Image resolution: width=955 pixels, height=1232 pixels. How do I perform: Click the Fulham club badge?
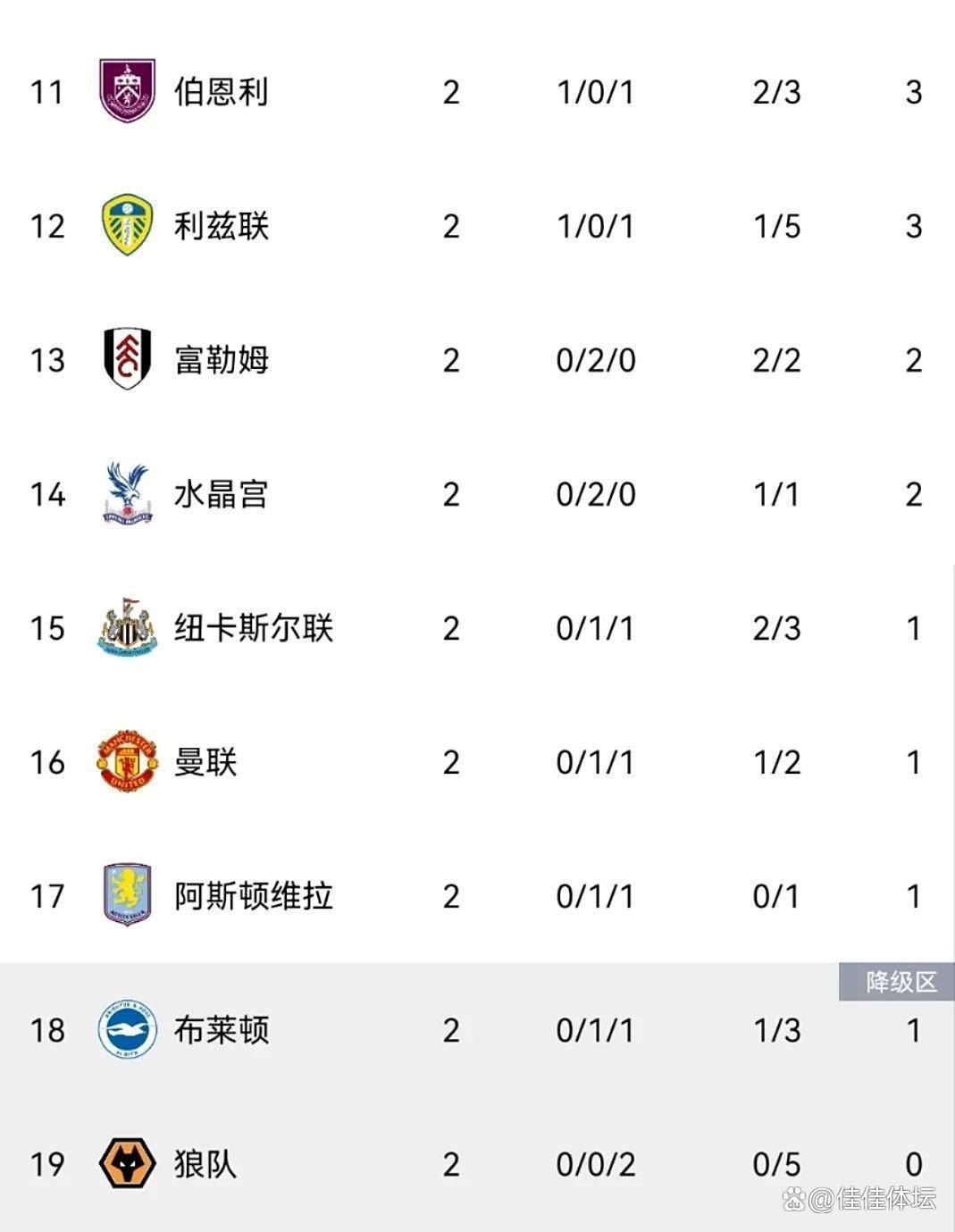pos(128,359)
